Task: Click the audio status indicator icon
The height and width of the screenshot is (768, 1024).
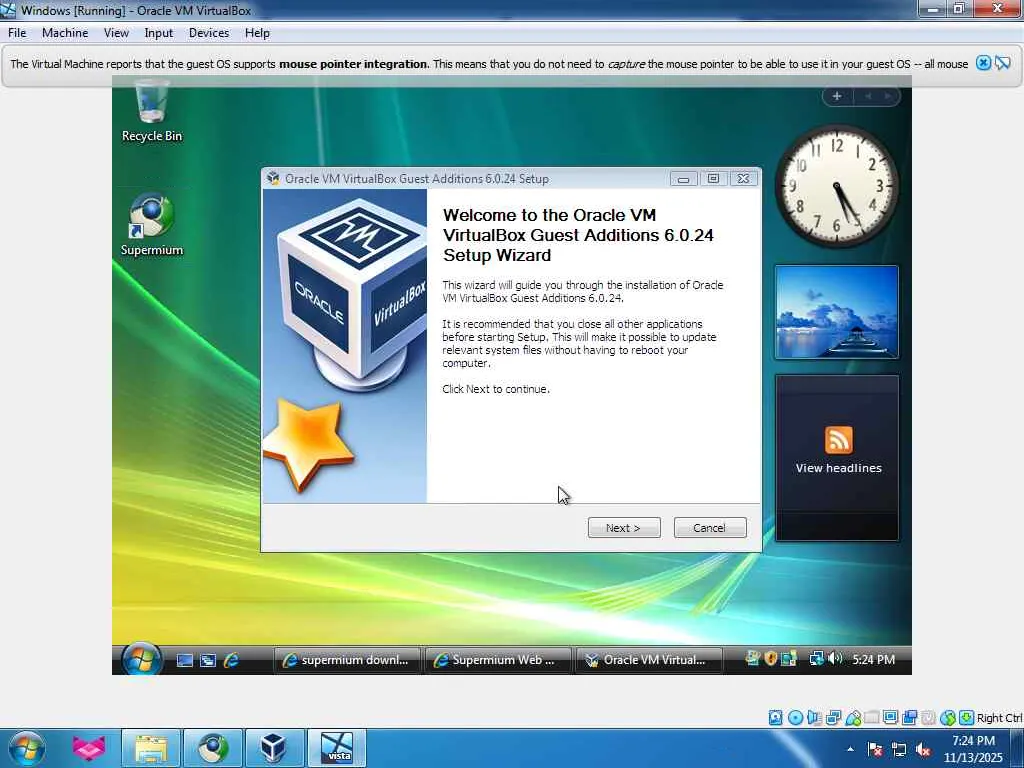Action: (x=814, y=718)
